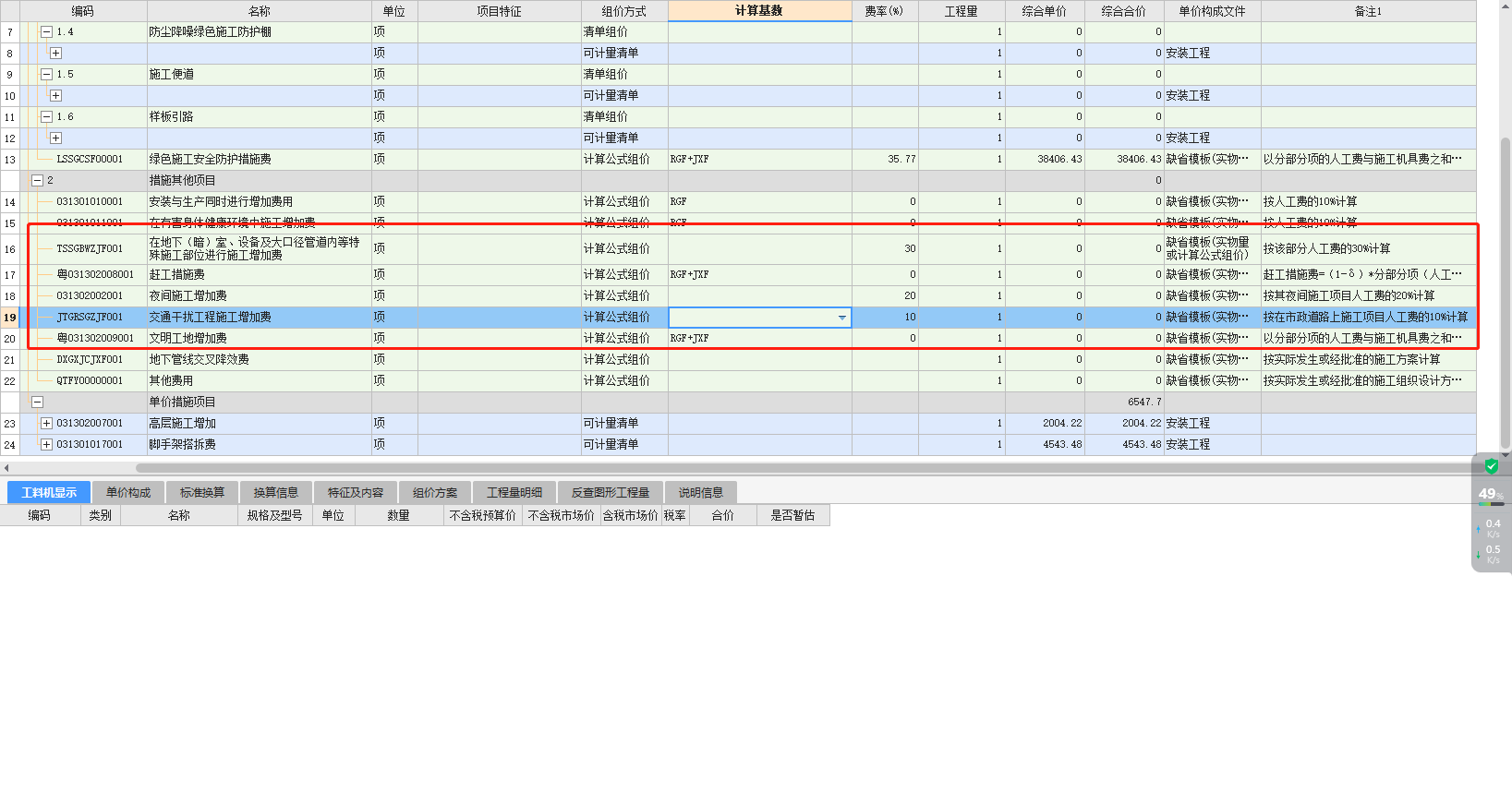Screen dimensions: 1512x793
Task: Select the 地下管线交叉降效费 name cell
Action: [x=260, y=359]
